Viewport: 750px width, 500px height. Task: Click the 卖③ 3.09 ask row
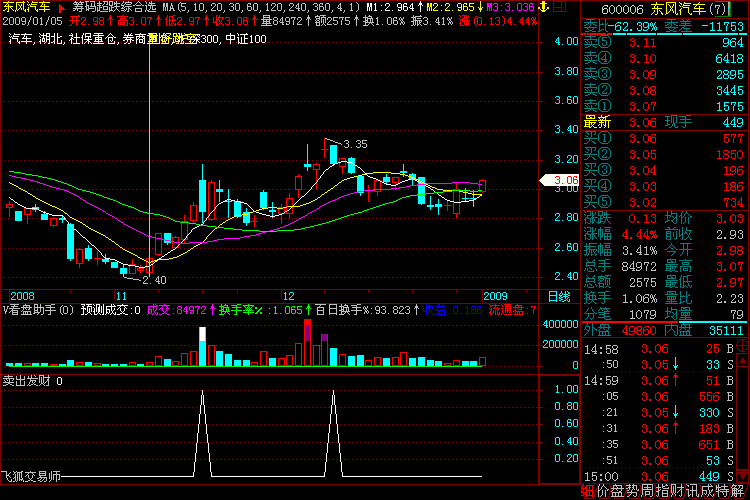[664, 75]
